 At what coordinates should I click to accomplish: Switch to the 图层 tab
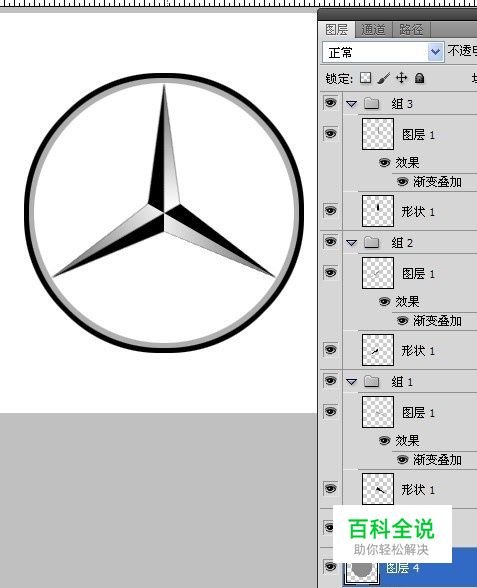[336, 29]
